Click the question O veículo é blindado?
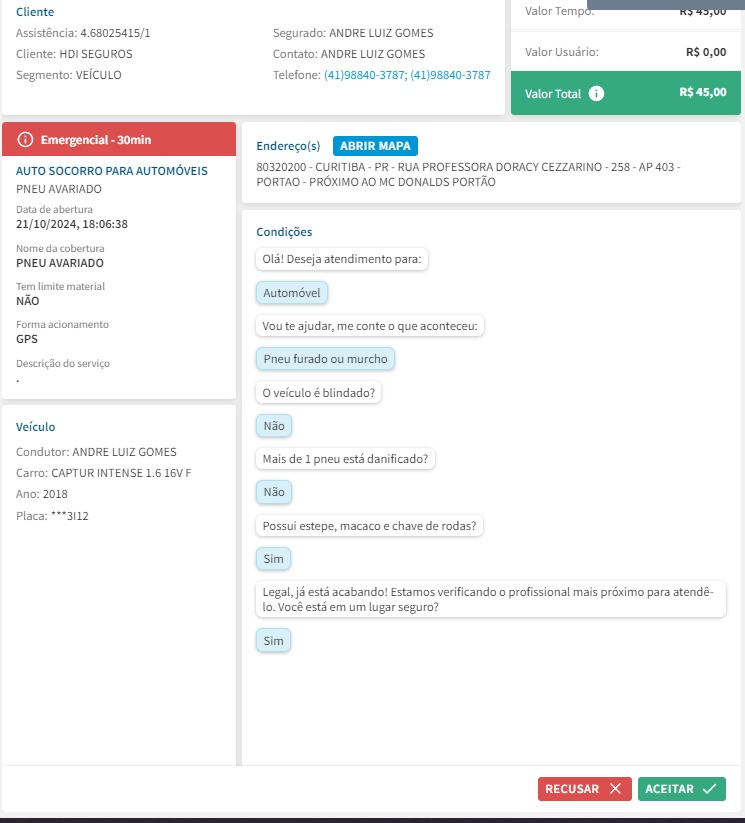 click(x=318, y=393)
